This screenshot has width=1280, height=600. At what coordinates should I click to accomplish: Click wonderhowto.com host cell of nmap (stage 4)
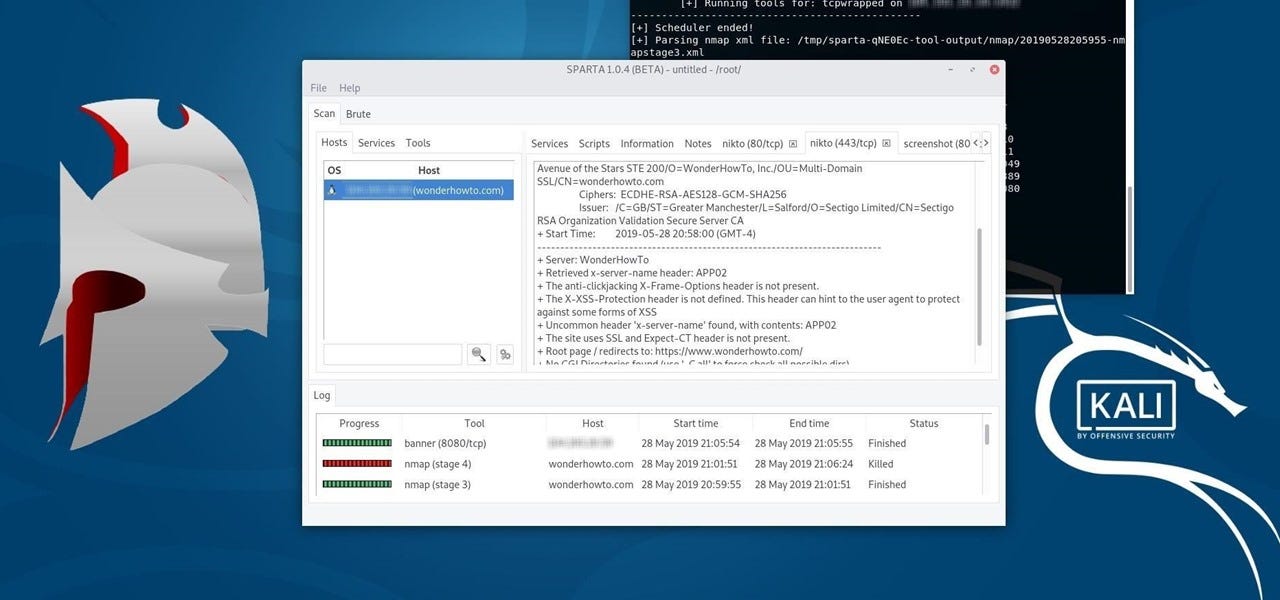tap(591, 464)
